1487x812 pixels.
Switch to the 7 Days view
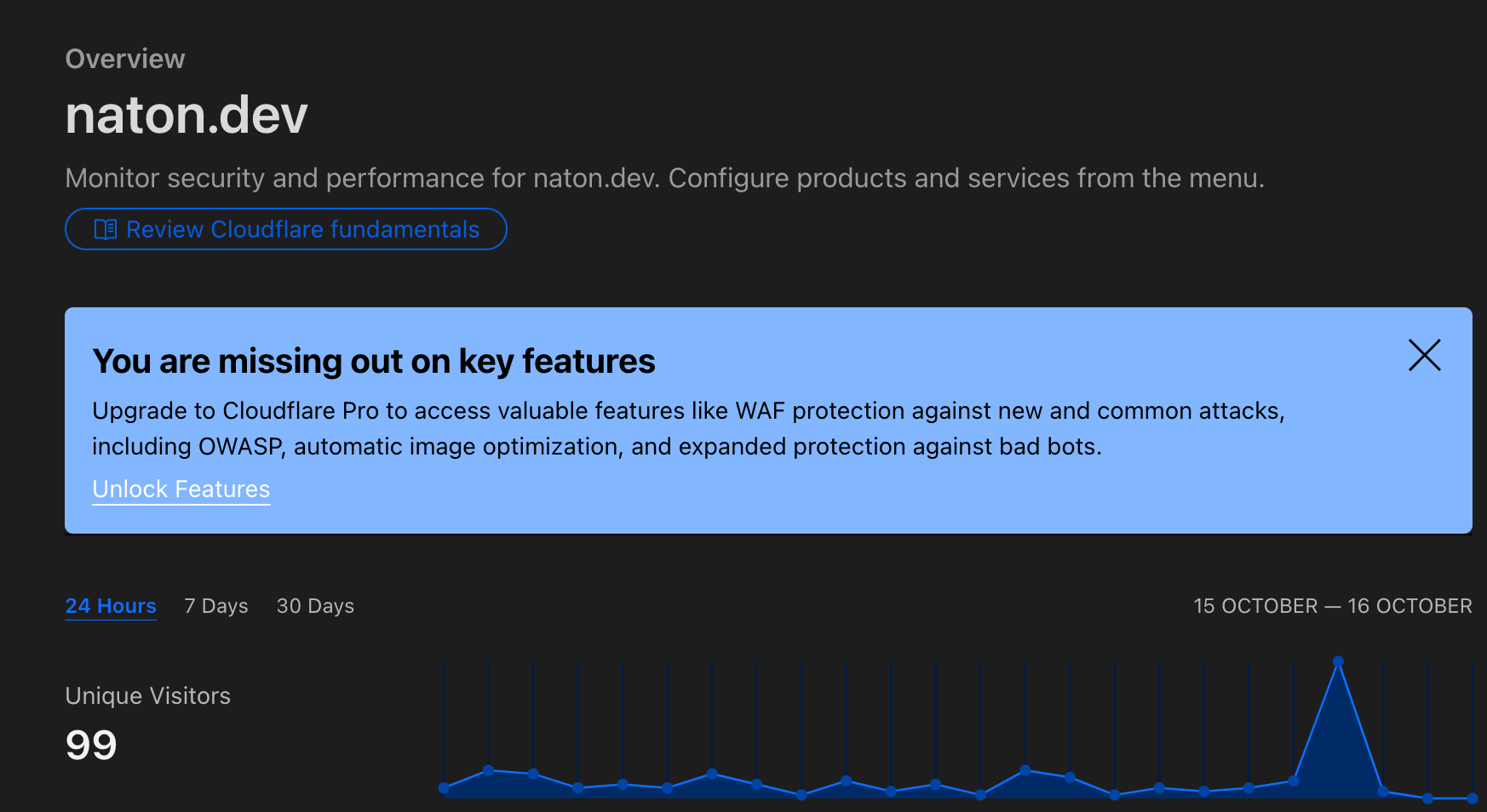click(x=216, y=606)
